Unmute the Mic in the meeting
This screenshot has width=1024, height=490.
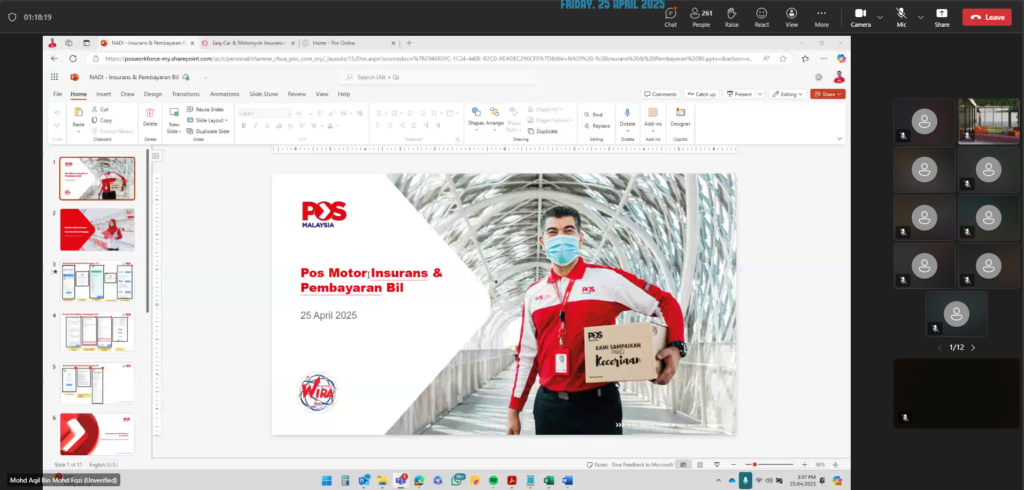901,17
